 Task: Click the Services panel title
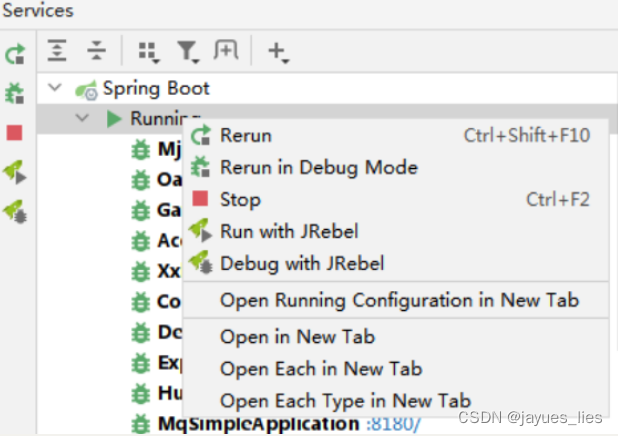[x=38, y=10]
